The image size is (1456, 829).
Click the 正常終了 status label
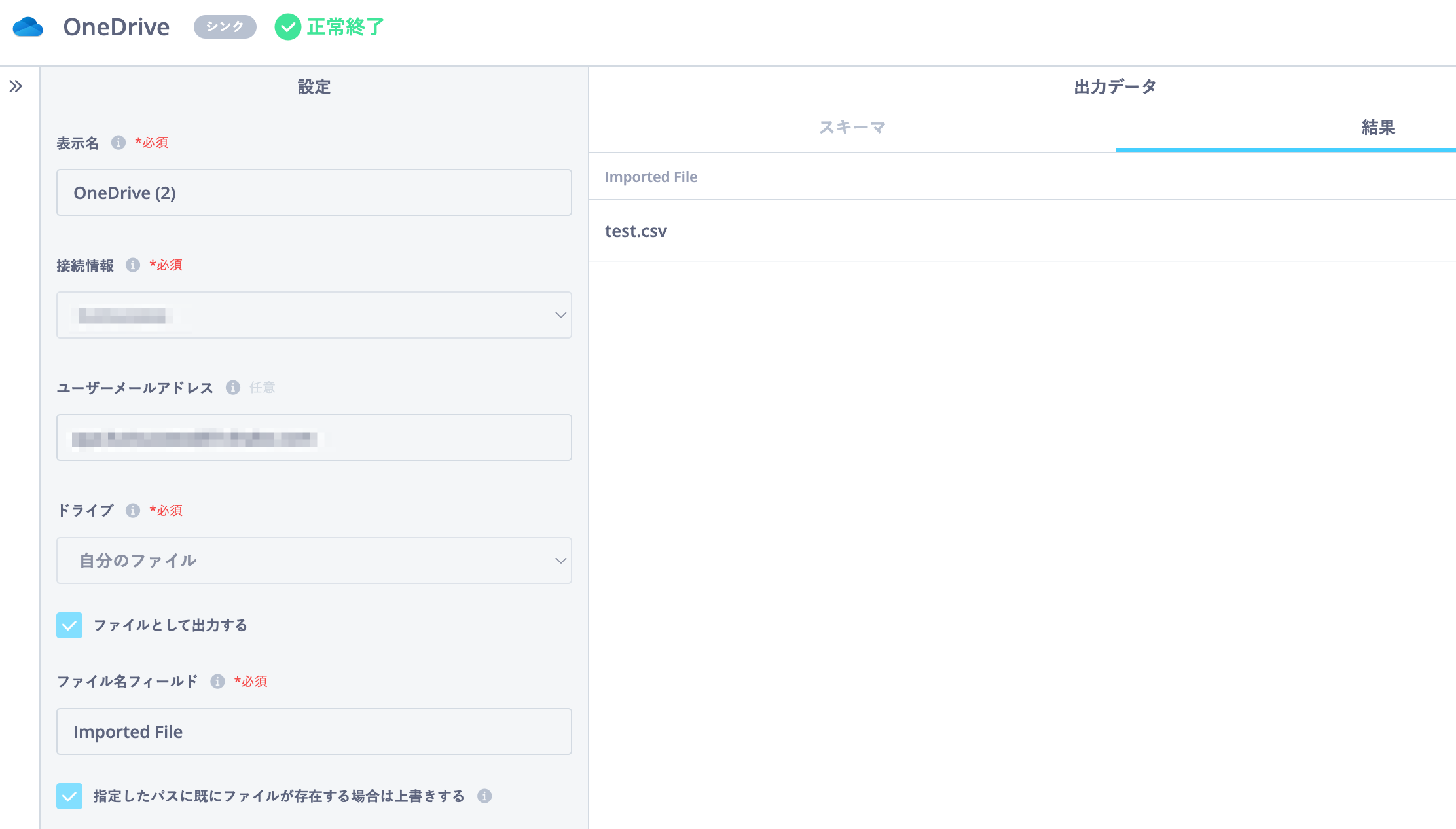[346, 27]
